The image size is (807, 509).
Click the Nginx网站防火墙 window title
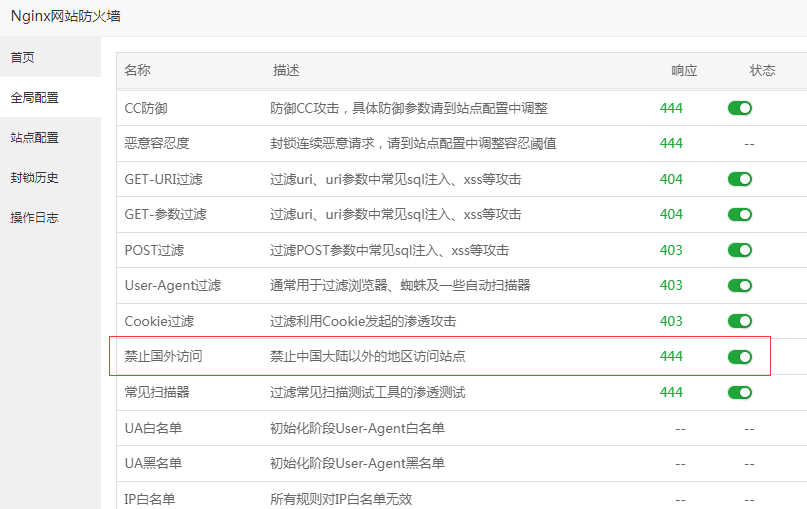66,16
